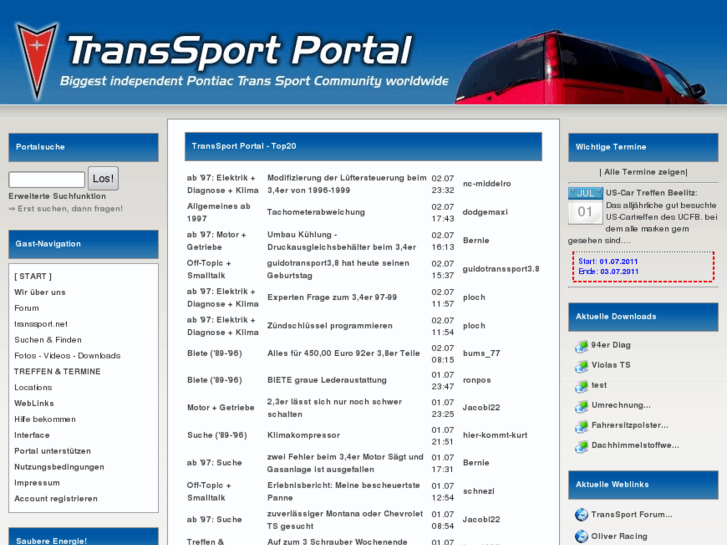Image resolution: width=727 pixels, height=545 pixels.
Task: Click the download icon beside Violas TS
Action: point(581,366)
